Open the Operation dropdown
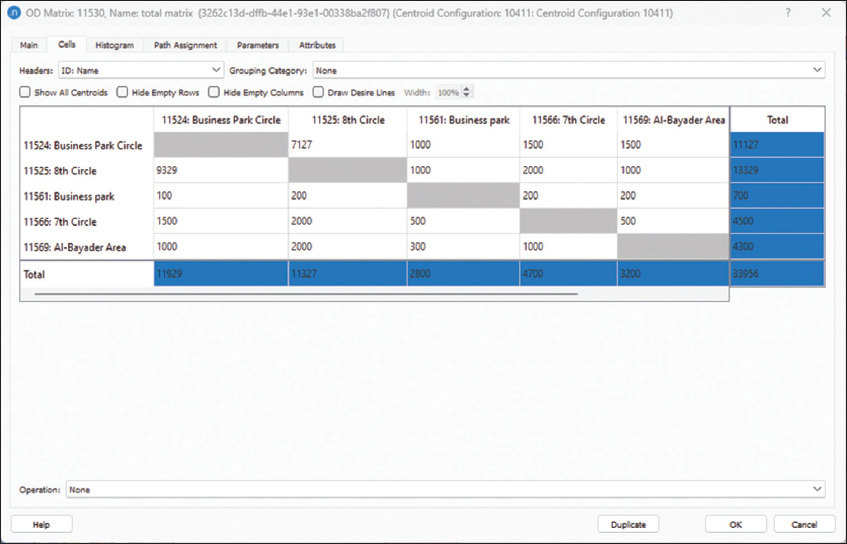This screenshot has height=544, width=847. coord(446,489)
